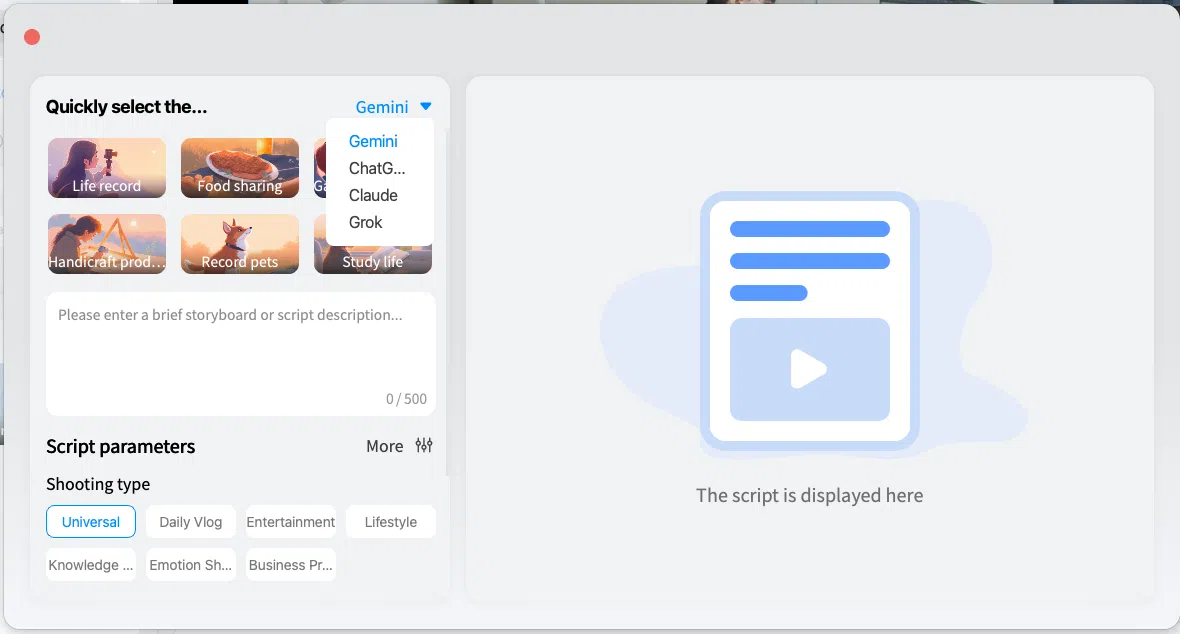Screen dimensions: 1180x634
Task: Open More script parameters
Action: coord(385,447)
